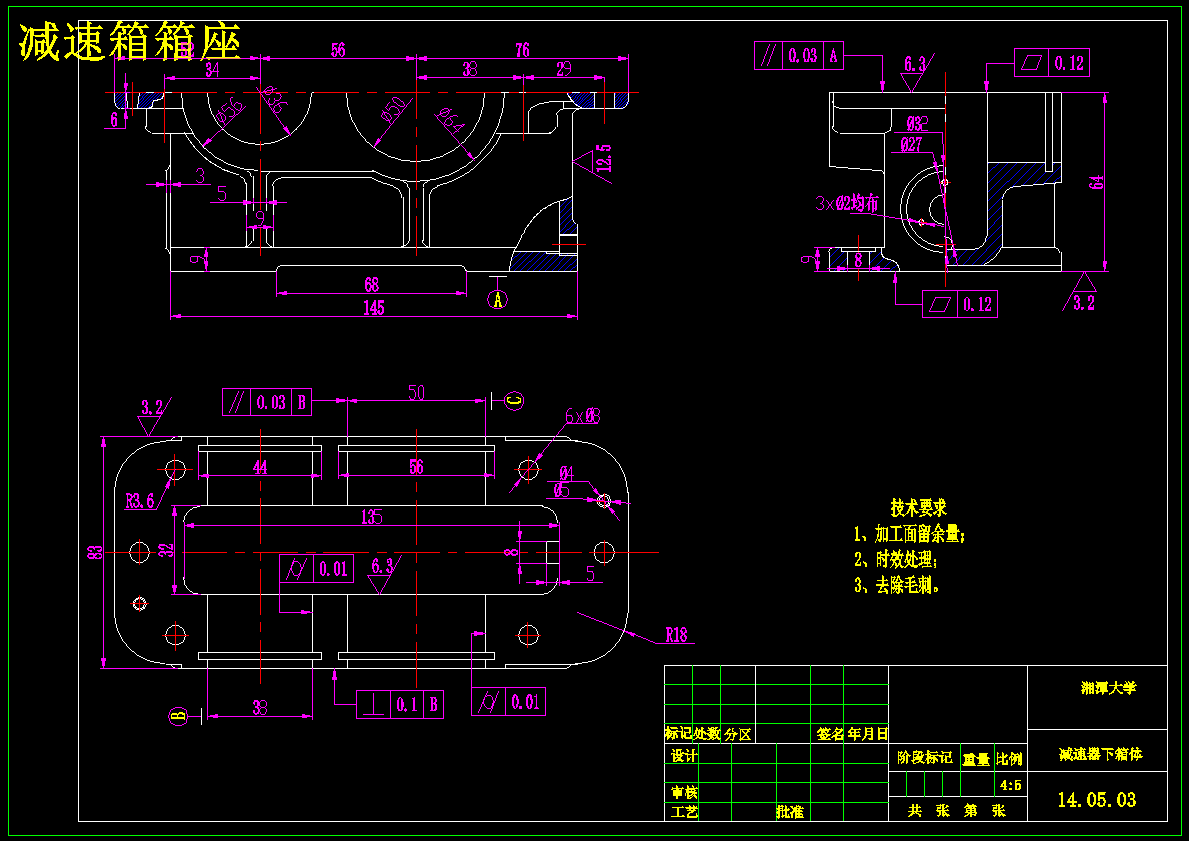Click the note 3、去除毛刺
1189x841 pixels.
tap(897, 585)
